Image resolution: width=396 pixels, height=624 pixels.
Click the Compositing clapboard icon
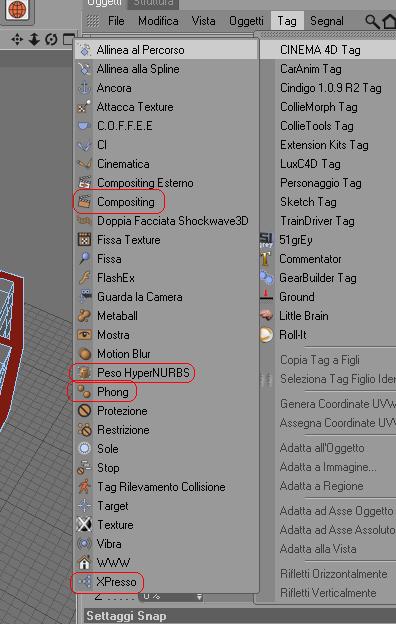click(x=84, y=202)
